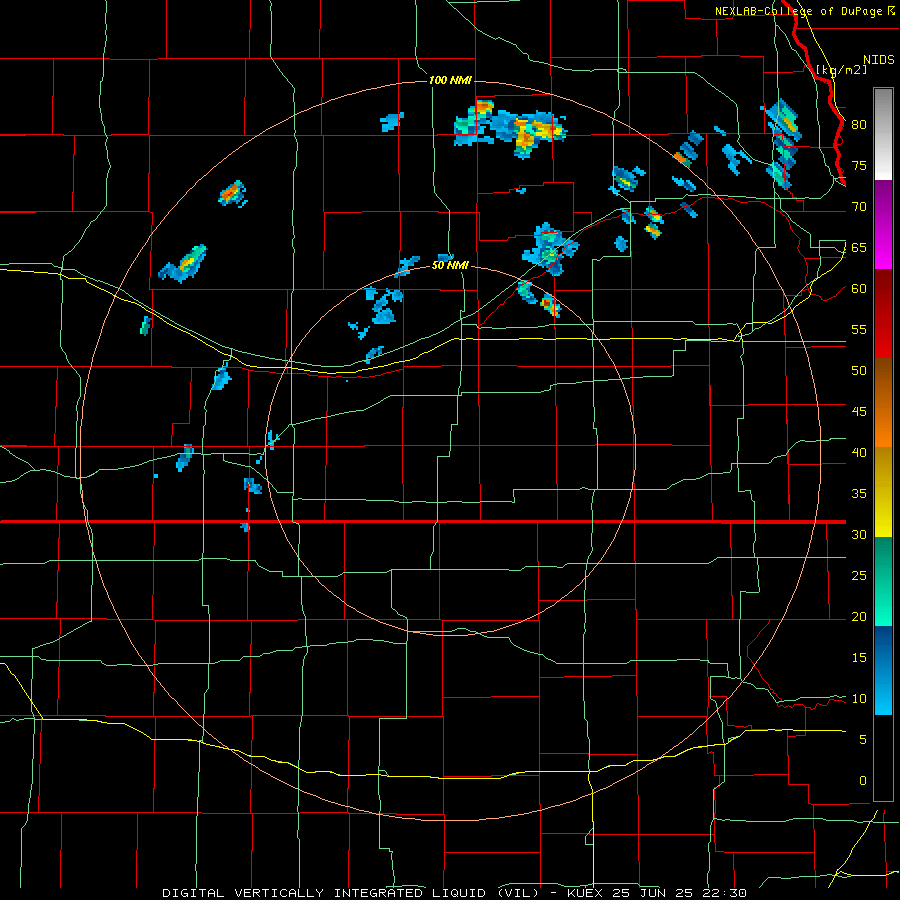Screen dimensions: 900x900
Task: Click the 25 value on the VIL scale
Action: coord(859,575)
